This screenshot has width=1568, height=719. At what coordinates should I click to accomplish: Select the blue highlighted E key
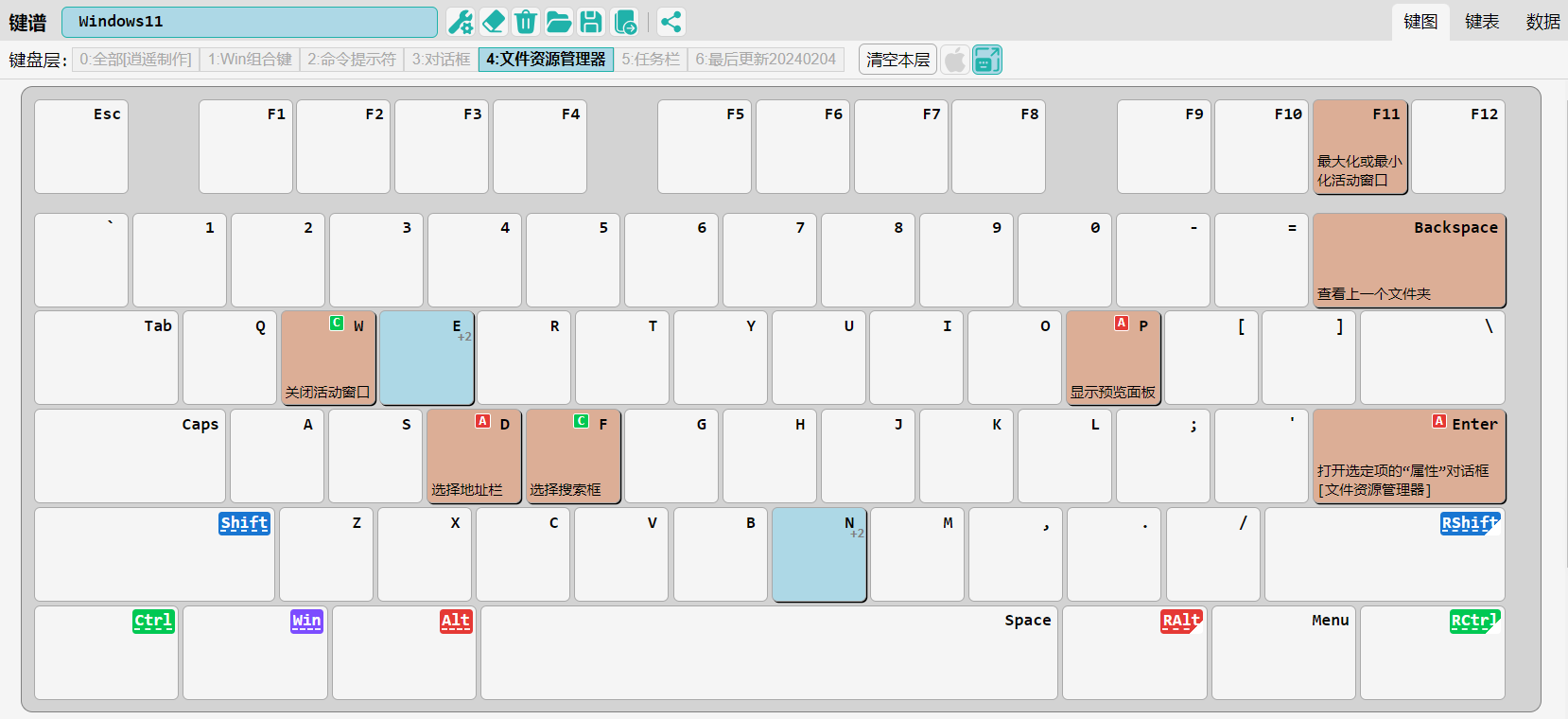pos(427,359)
